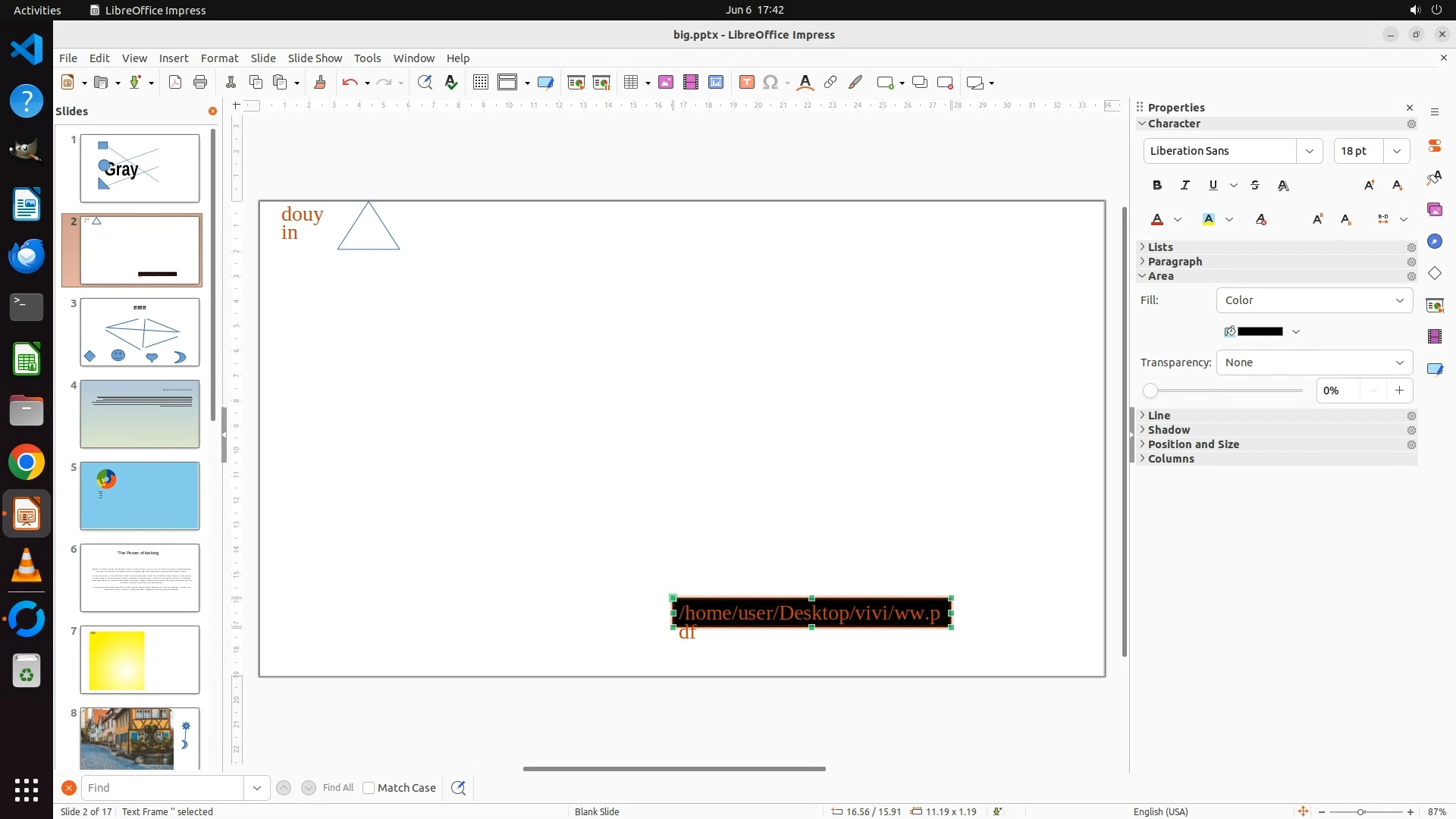The height and width of the screenshot is (819, 1456).
Task: Toggle Italic in the Character panel
Action: (1185, 185)
